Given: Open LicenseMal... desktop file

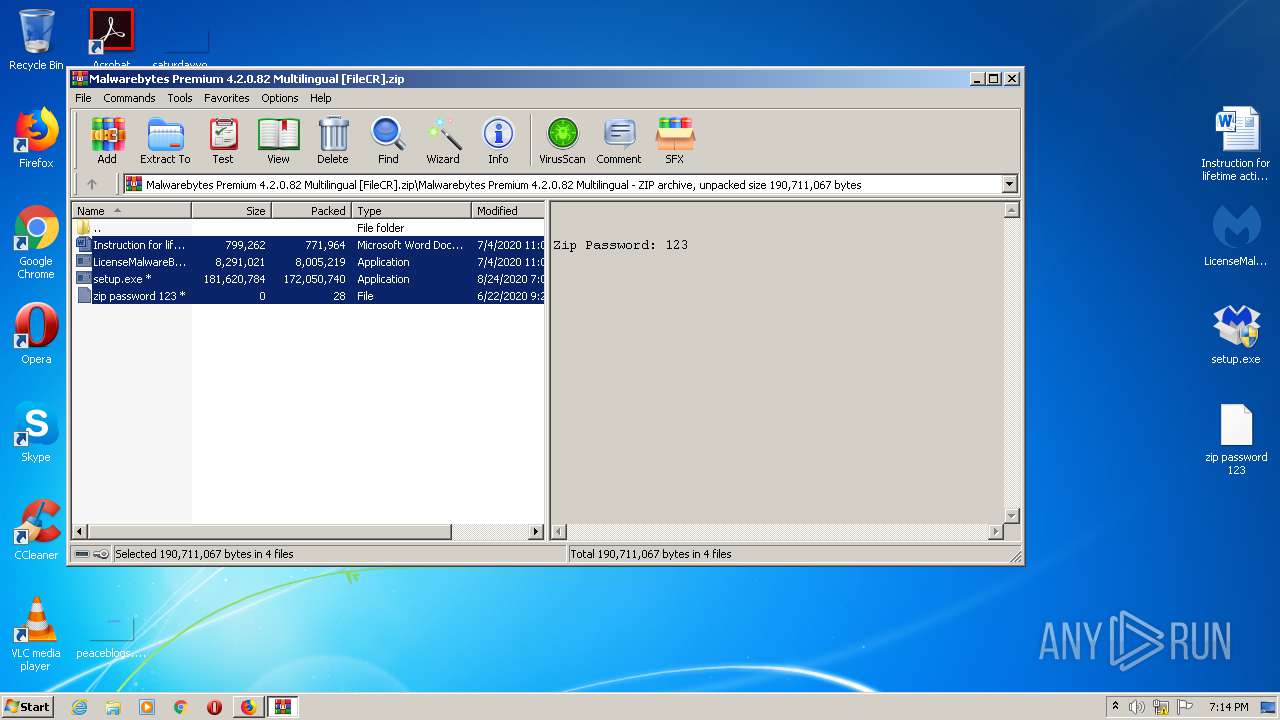Looking at the screenshot, I should point(1236,236).
